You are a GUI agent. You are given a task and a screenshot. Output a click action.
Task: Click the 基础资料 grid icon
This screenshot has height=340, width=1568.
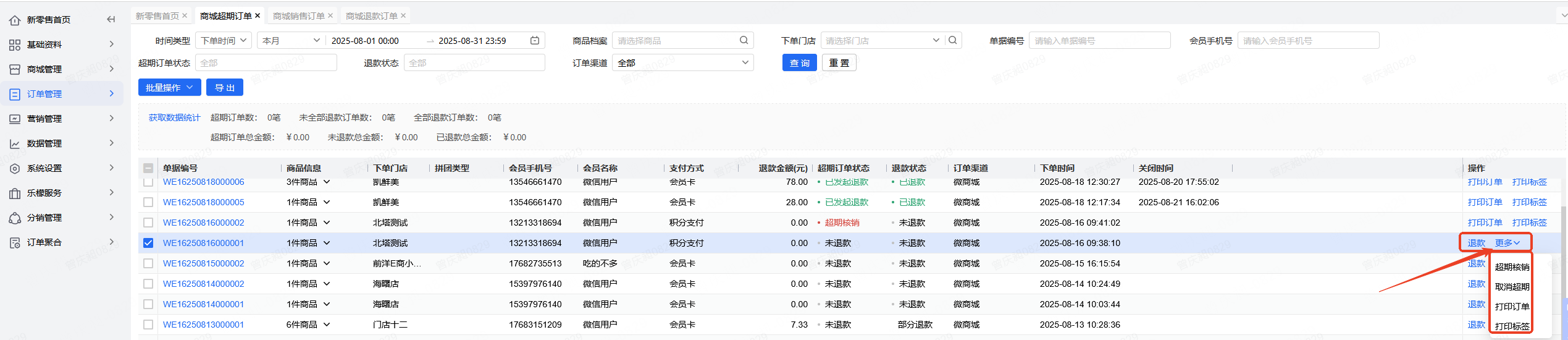pos(15,45)
